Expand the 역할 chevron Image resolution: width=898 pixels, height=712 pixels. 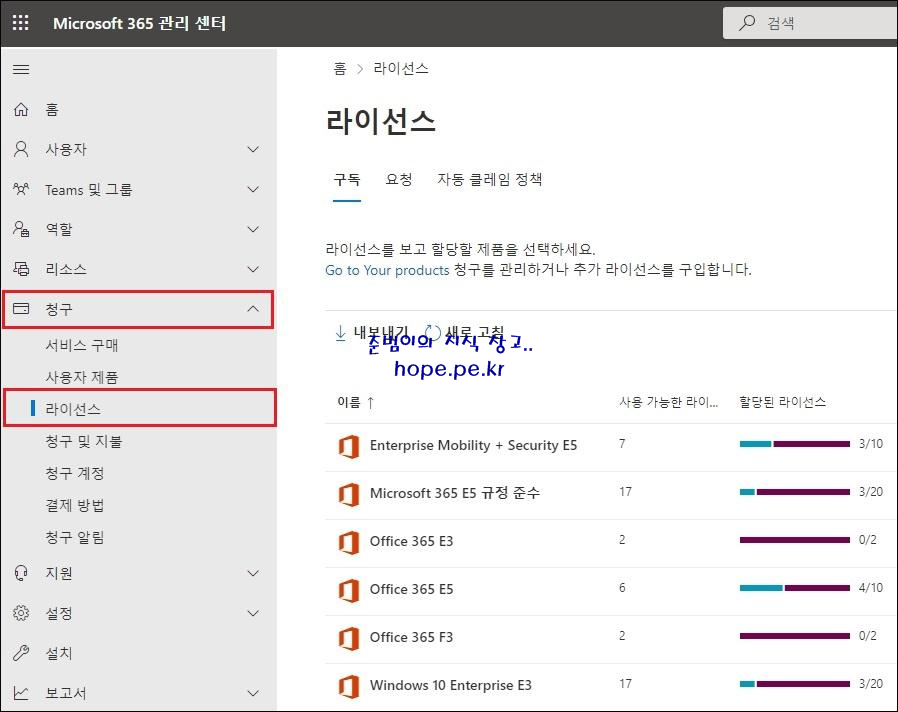click(x=253, y=229)
